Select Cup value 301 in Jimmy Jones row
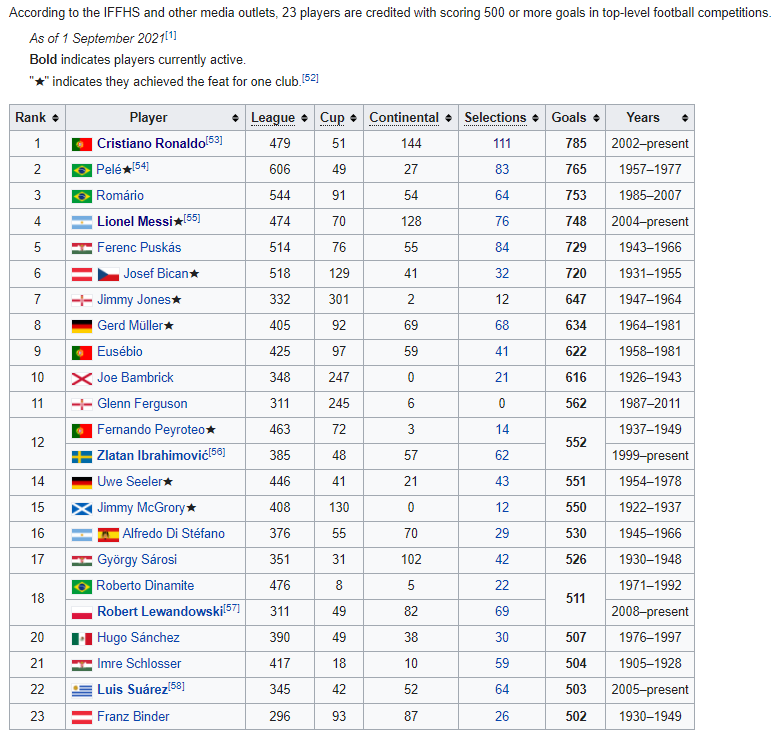The image size is (779, 742). (339, 300)
